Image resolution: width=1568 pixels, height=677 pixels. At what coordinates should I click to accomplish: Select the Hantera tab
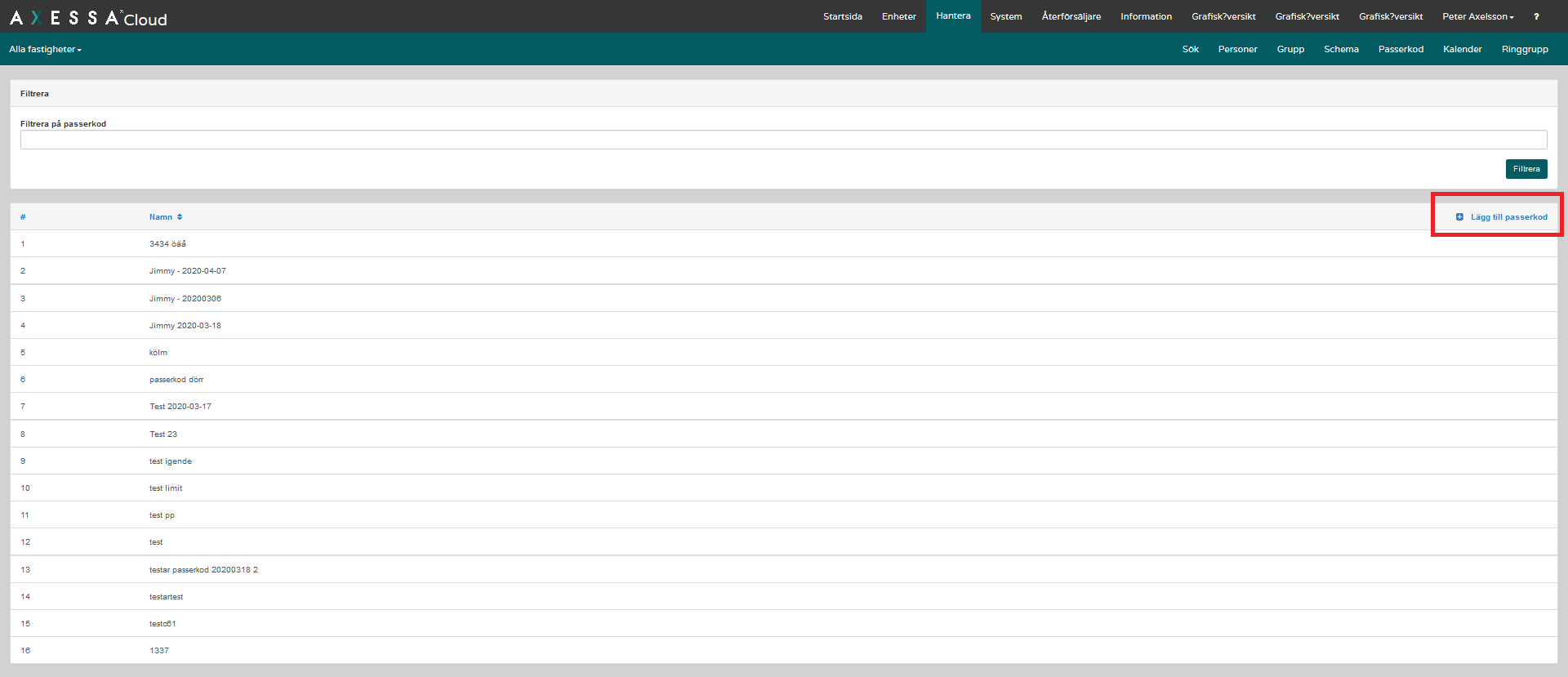pos(953,16)
